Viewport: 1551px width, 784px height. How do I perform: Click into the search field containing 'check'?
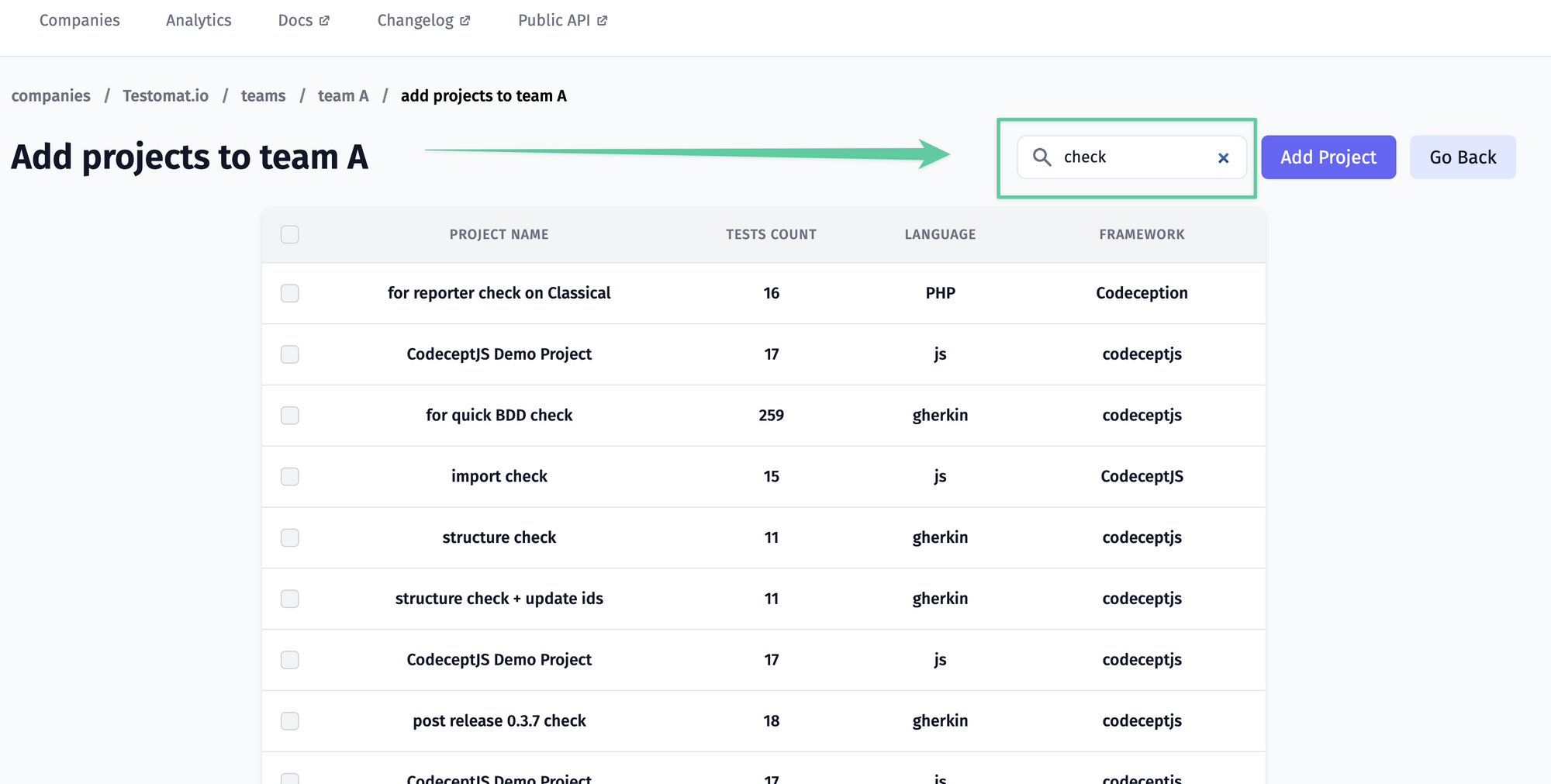(1131, 157)
